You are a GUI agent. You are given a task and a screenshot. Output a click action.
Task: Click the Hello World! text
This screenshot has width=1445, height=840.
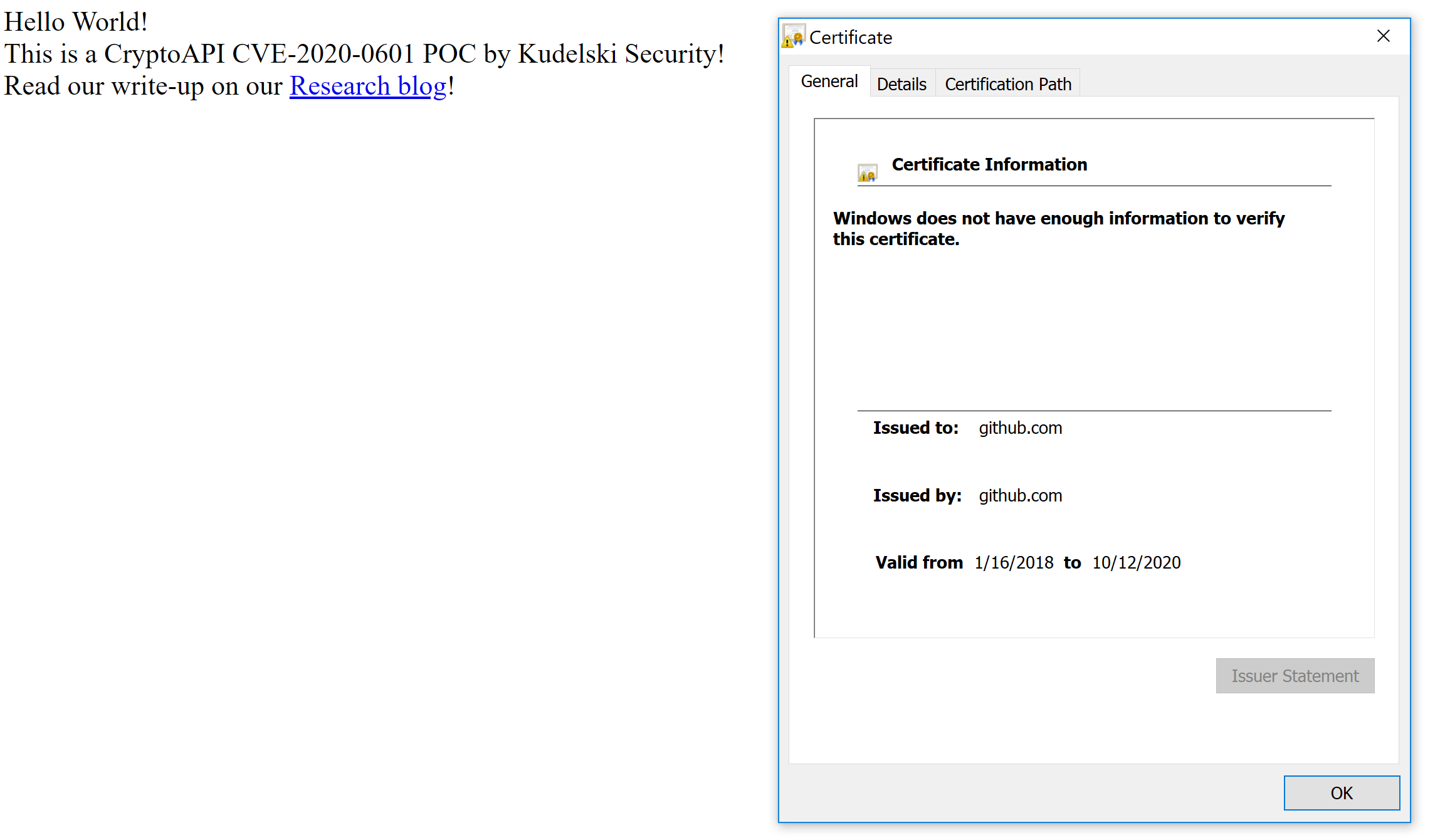76,22
